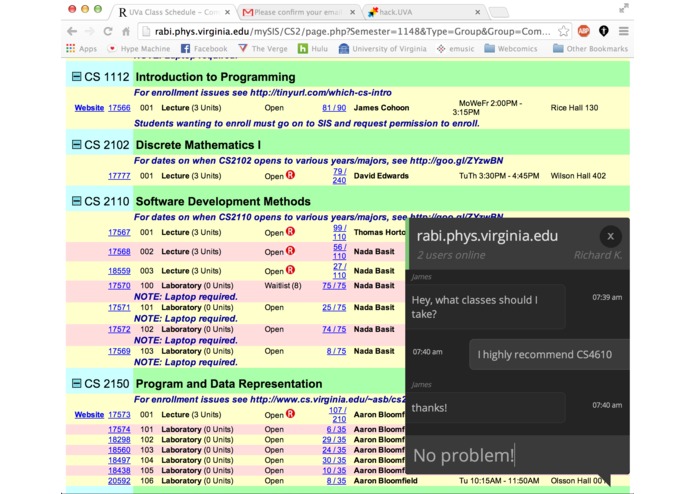Click the 79 / 240 enrollment link
Image resolution: width=695 pixels, height=494 pixels.
coord(340,176)
